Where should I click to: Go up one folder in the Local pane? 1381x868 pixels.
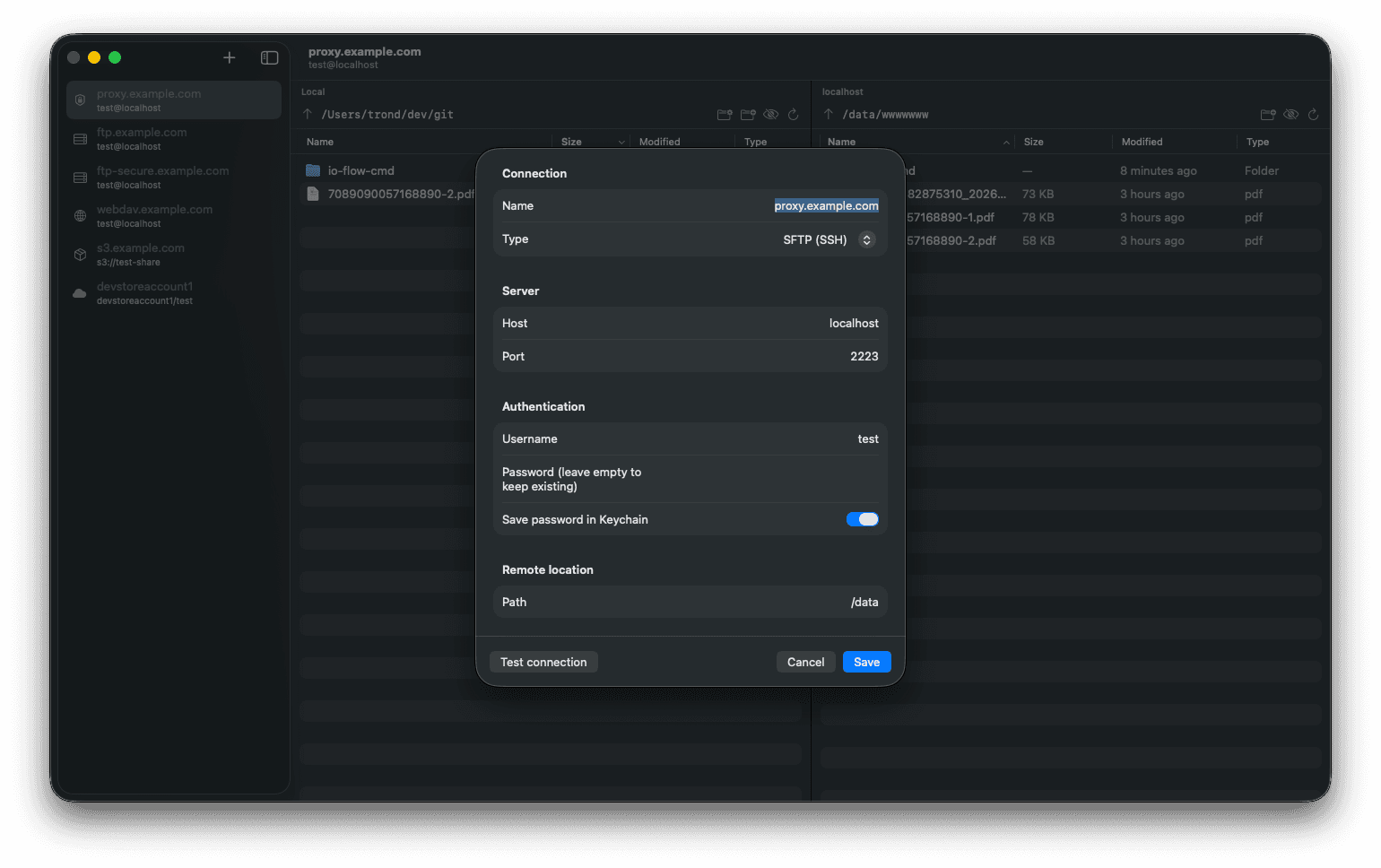tap(308, 114)
